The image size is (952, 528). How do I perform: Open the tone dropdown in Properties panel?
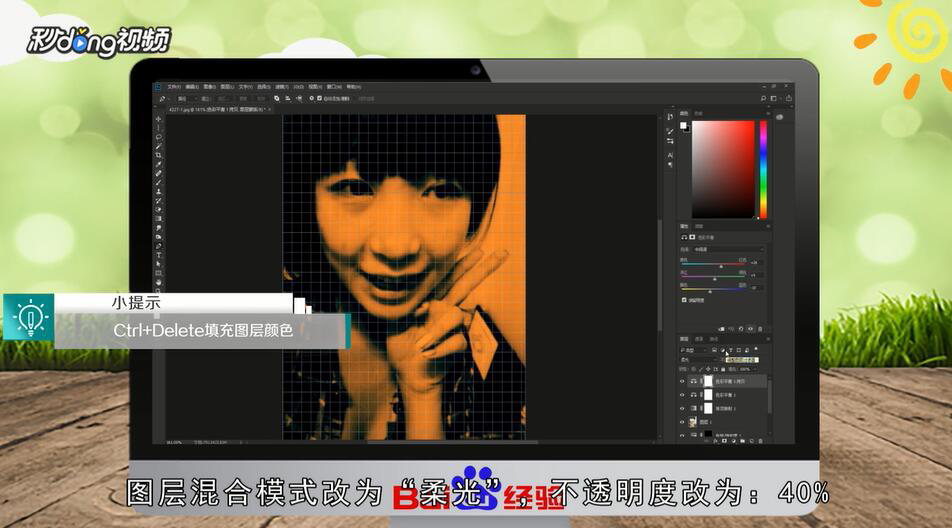coord(728,249)
